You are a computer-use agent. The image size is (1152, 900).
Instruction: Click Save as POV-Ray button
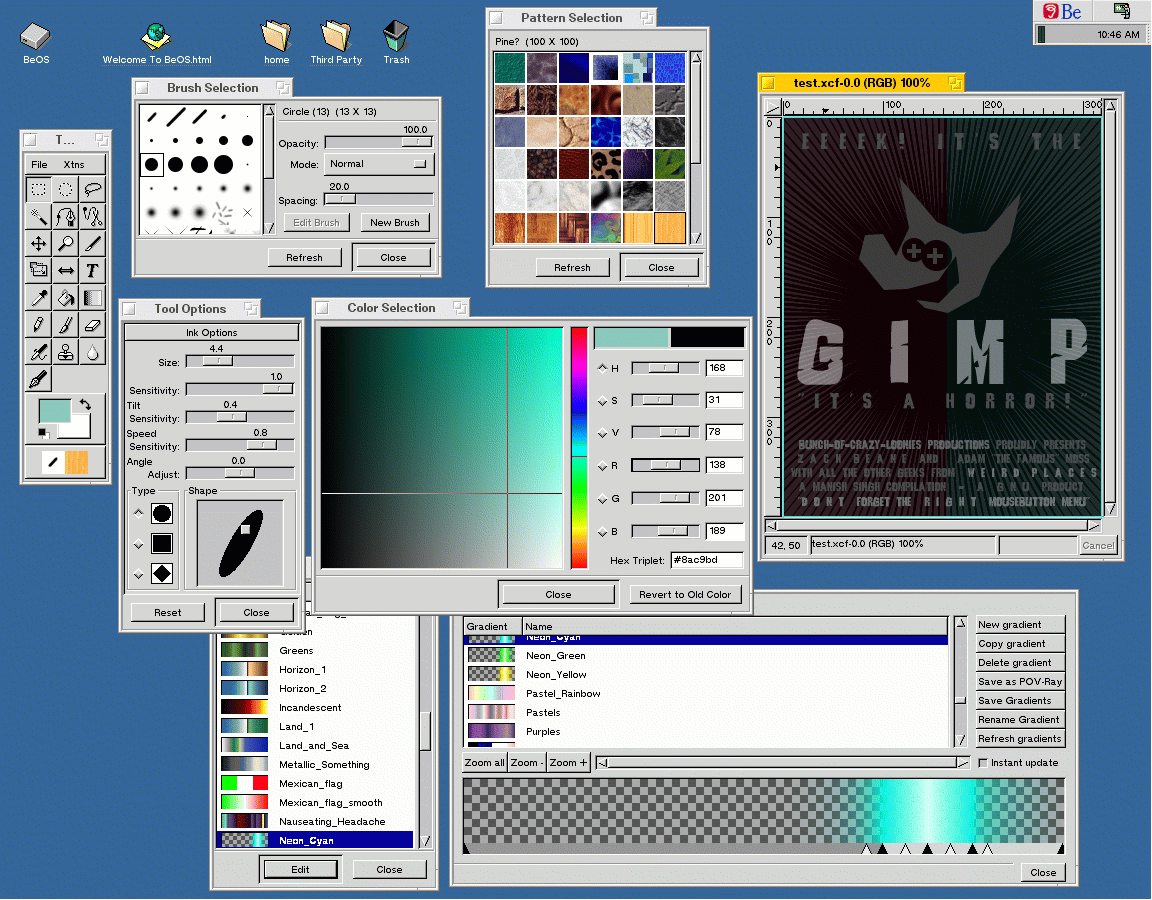pos(1020,682)
